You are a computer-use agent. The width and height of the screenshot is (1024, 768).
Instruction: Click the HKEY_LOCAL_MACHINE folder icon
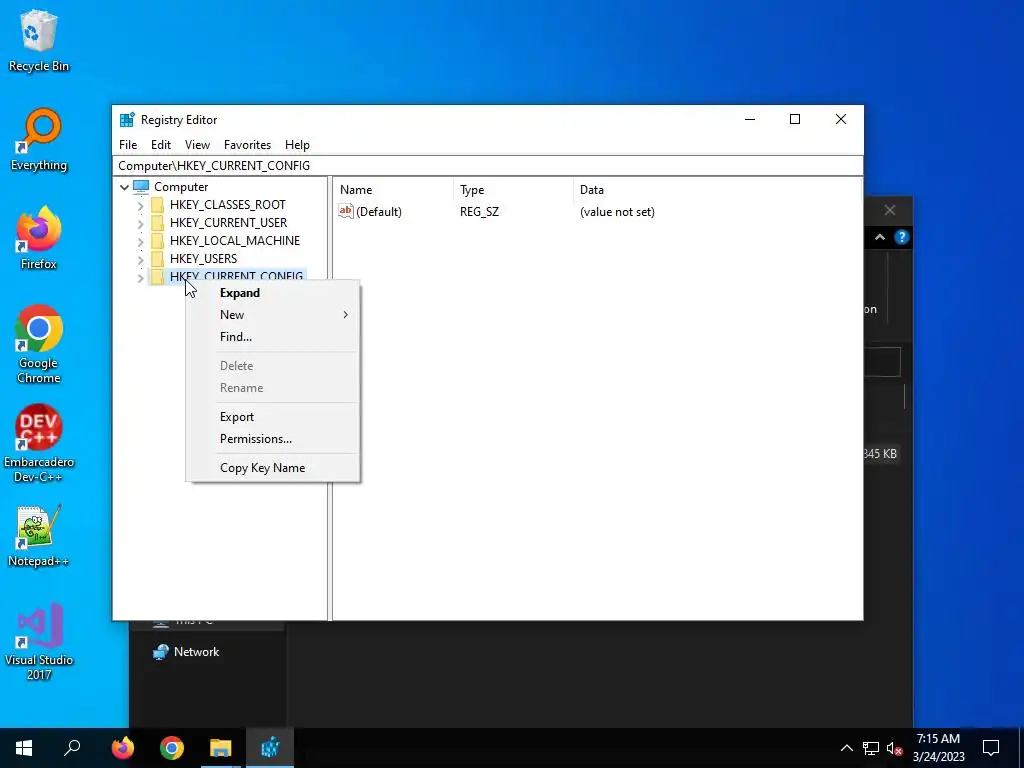157,241
